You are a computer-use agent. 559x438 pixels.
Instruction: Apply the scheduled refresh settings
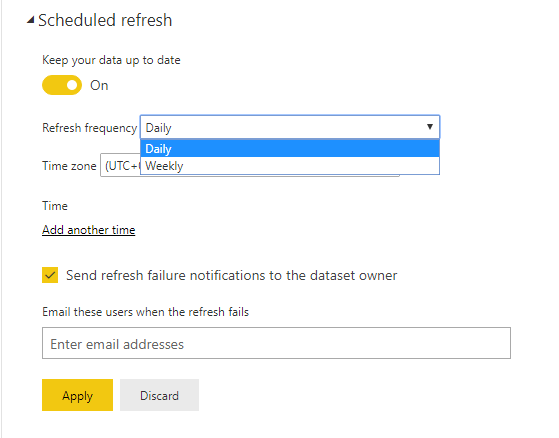77,395
